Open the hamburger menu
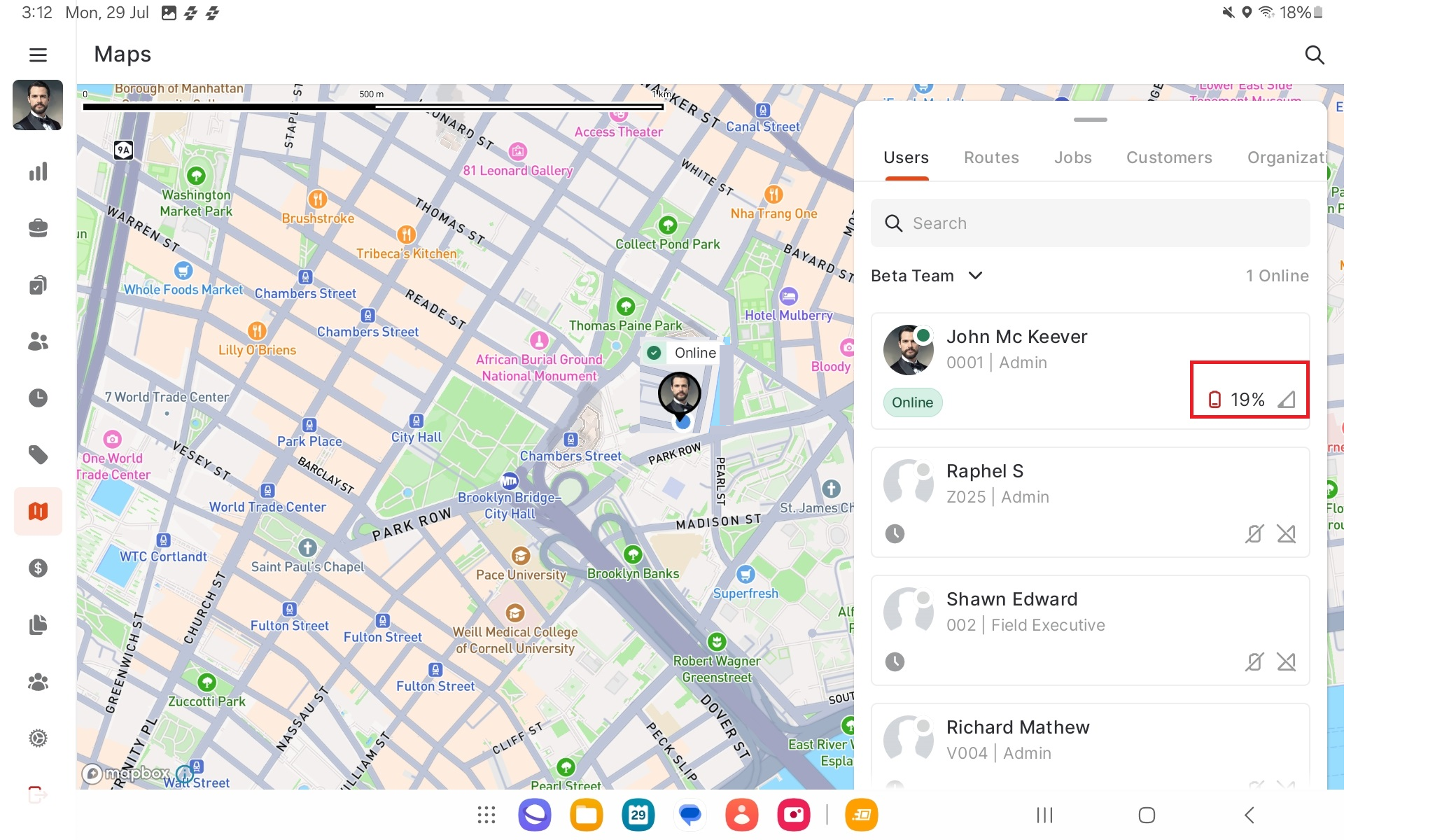 [x=38, y=55]
